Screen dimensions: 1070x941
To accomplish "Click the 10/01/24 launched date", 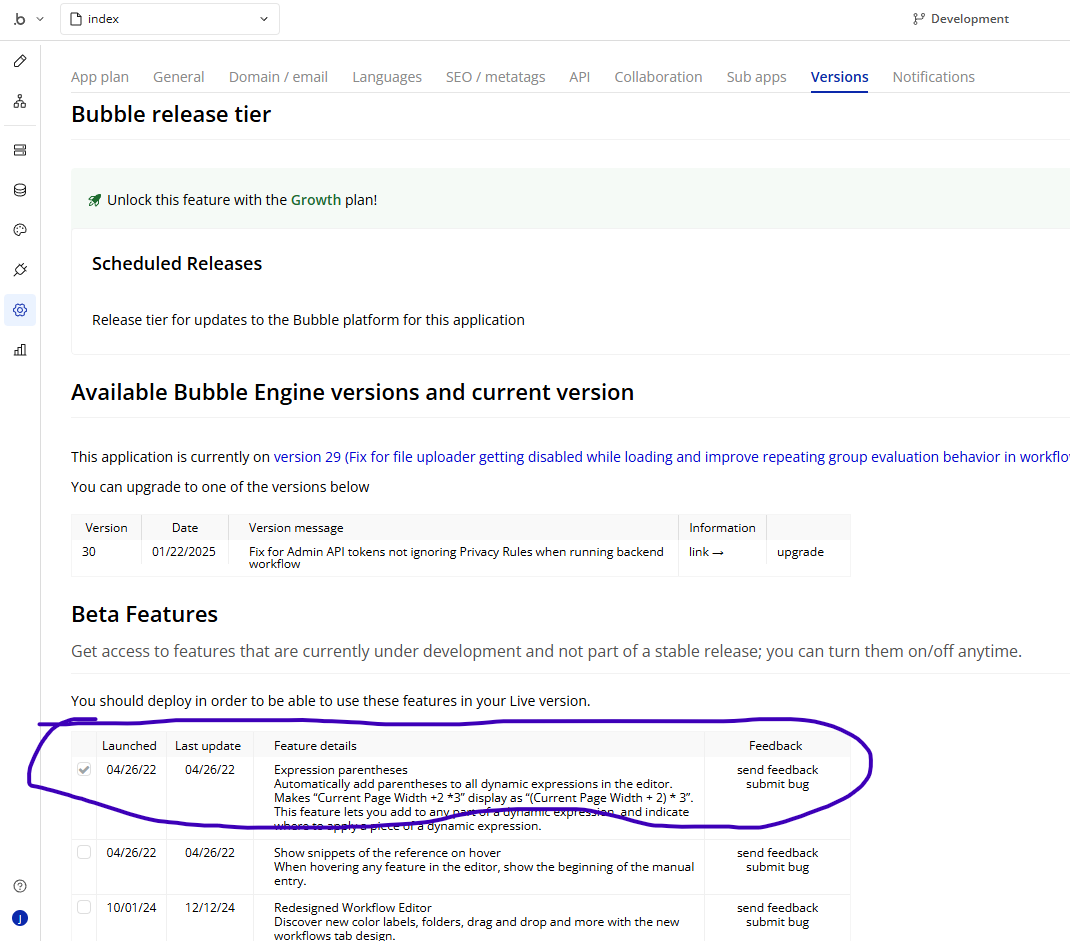I will tap(131, 908).
